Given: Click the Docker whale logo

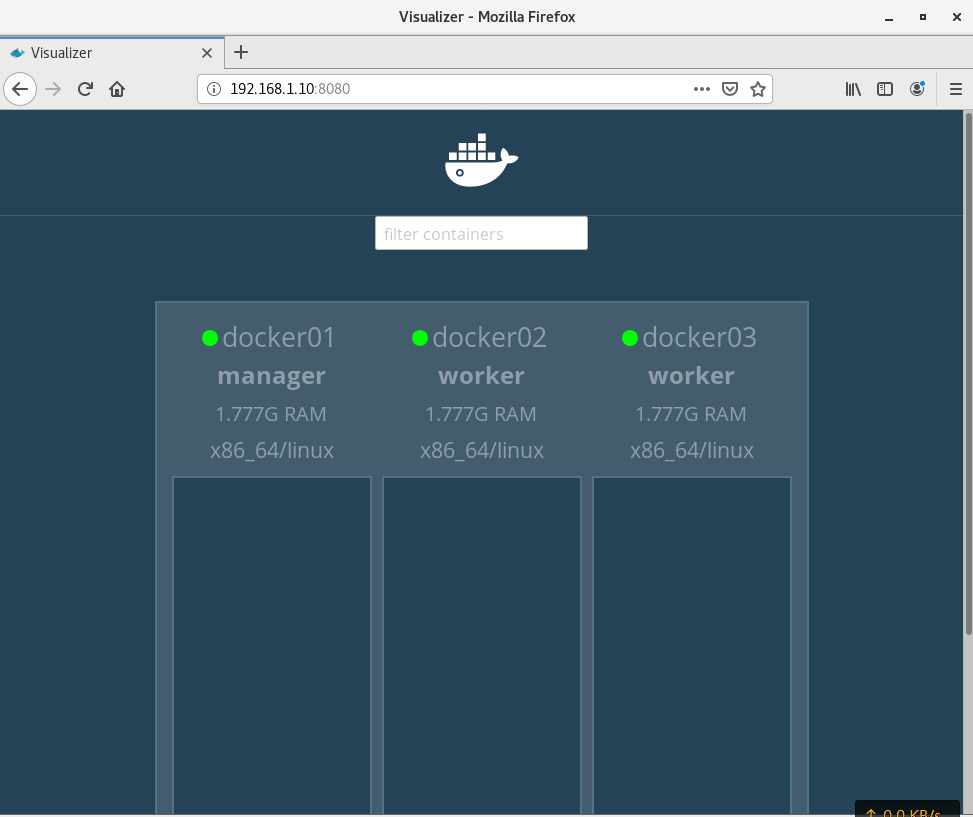Looking at the screenshot, I should [x=482, y=160].
